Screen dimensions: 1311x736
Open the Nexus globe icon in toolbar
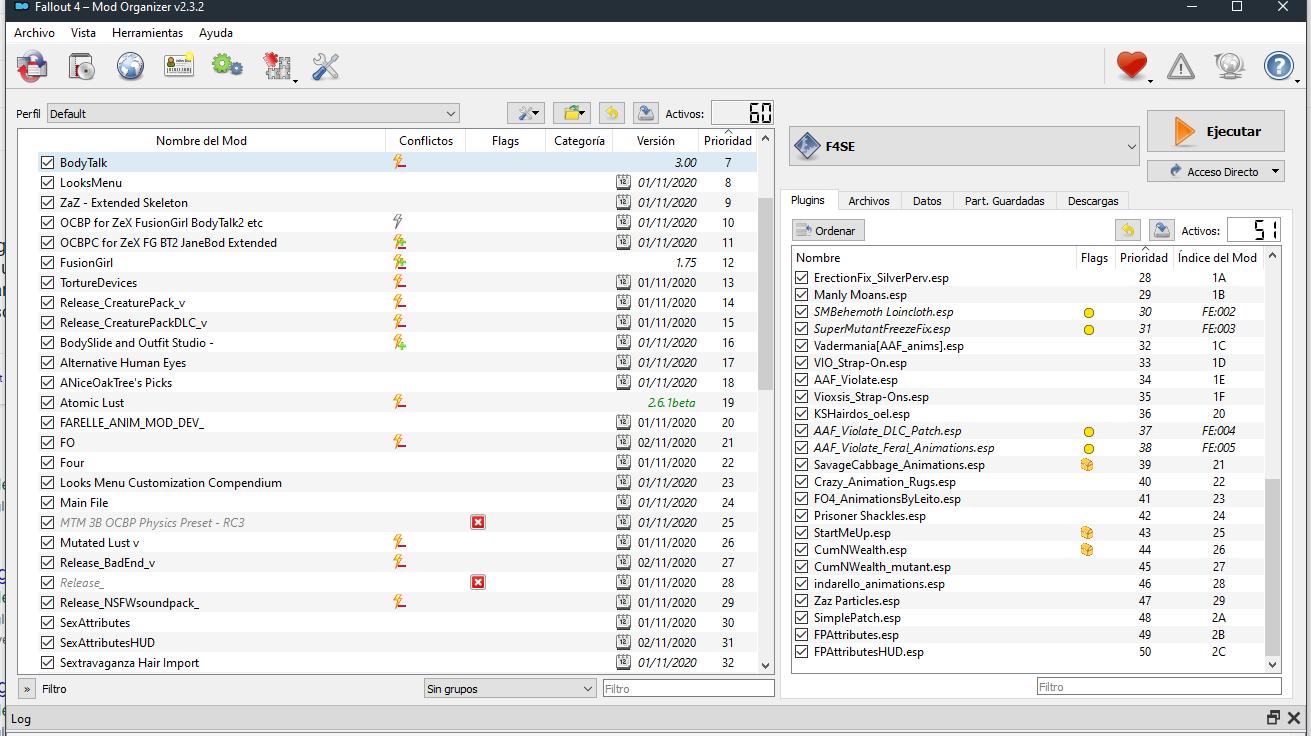pyautogui.click(x=130, y=67)
